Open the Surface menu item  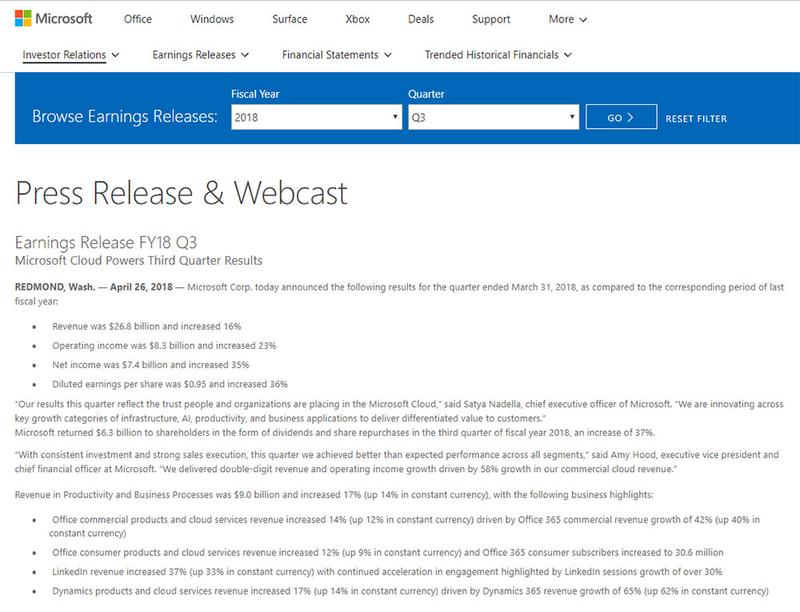pos(289,19)
